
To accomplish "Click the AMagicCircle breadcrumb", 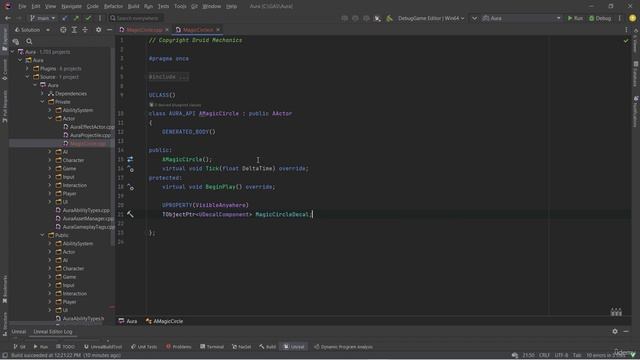I will click(x=164, y=321).
